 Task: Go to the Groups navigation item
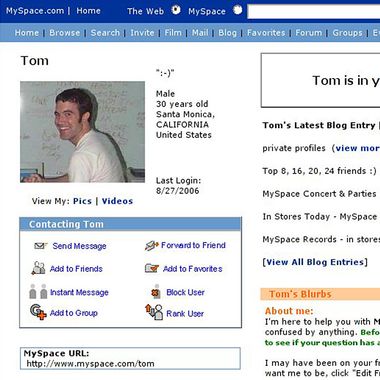347,33
